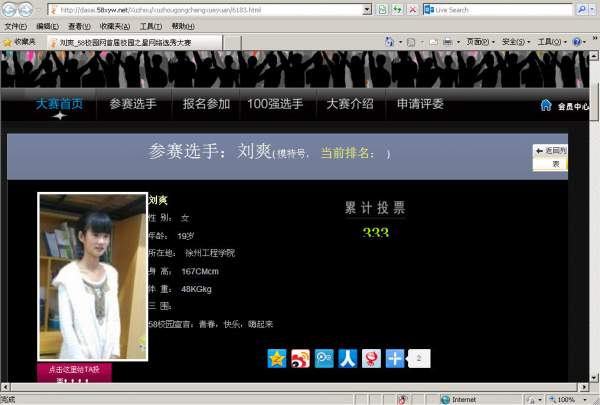Open a new blank tab
Screen dimensions: 600x405
pyautogui.click(x=232, y=43)
